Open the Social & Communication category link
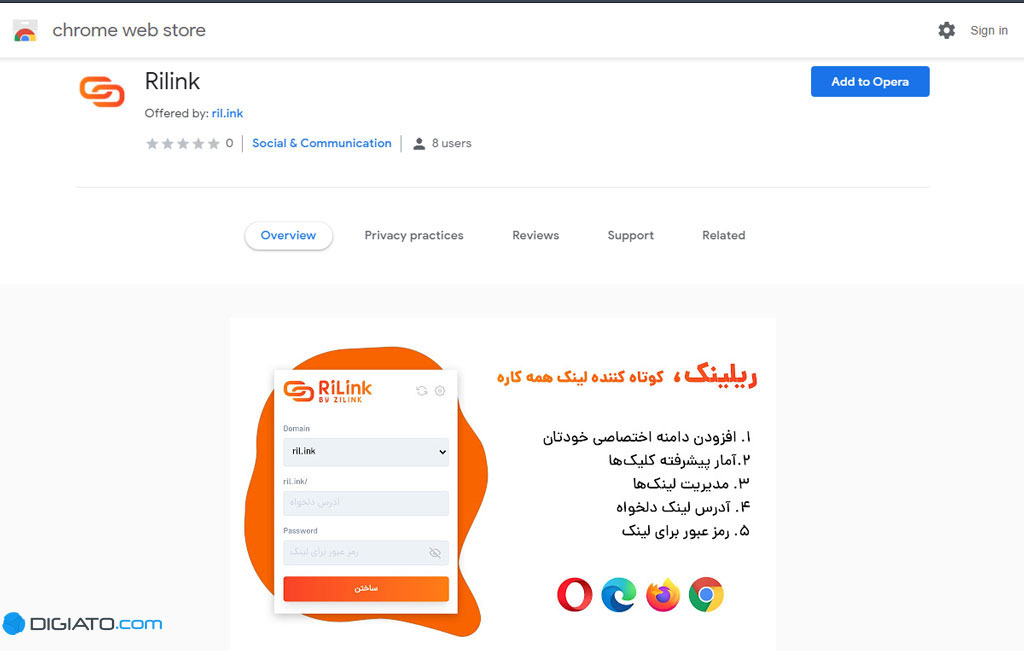 tap(322, 143)
